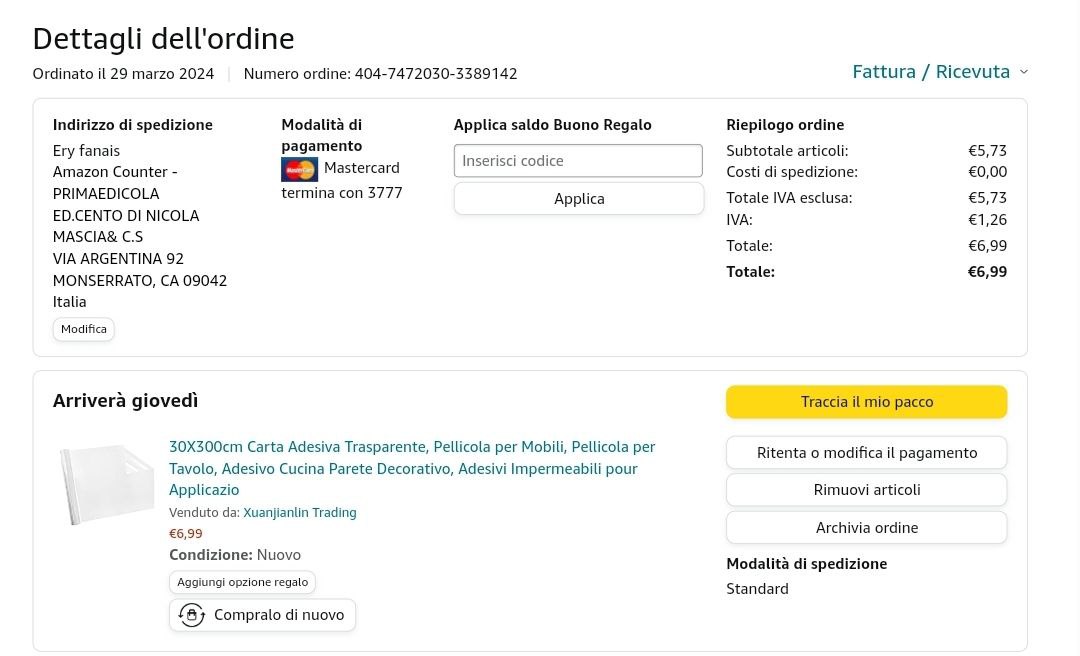This screenshot has width=1080, height=656.
Task: Click the gift card code input field
Action: 578,161
